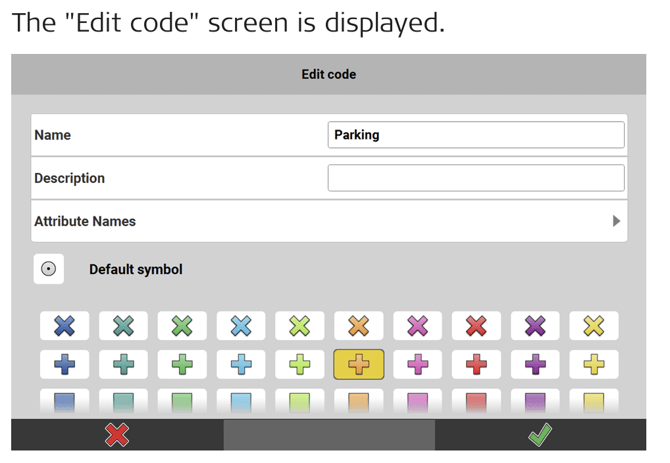The height and width of the screenshot is (463, 670).
Task: Click the empty Description input field
Action: point(476,178)
